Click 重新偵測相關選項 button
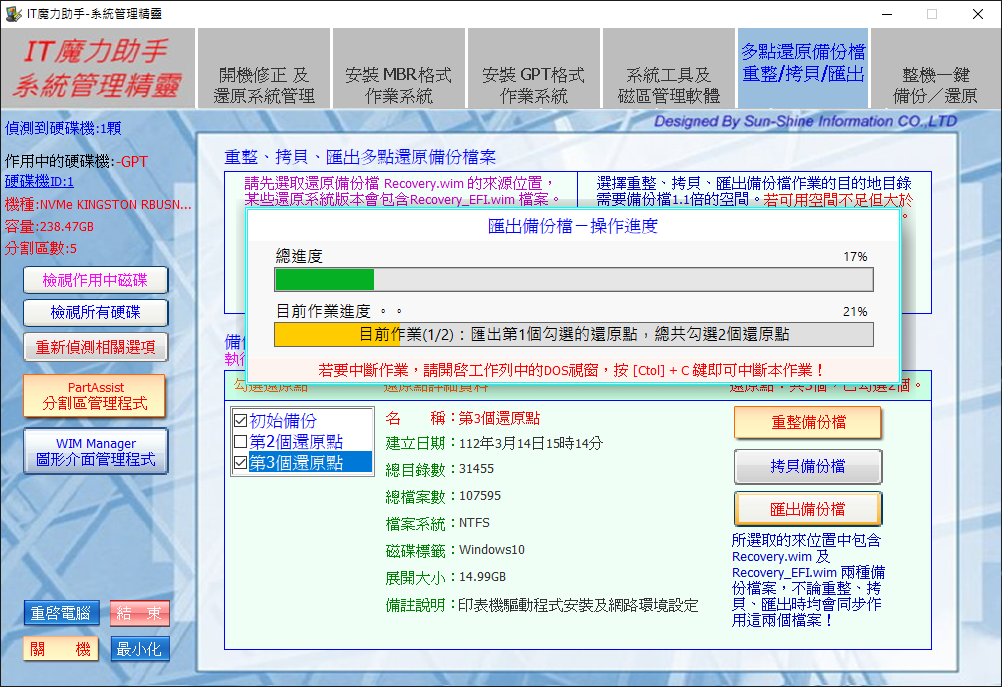1002x687 pixels. click(96, 346)
